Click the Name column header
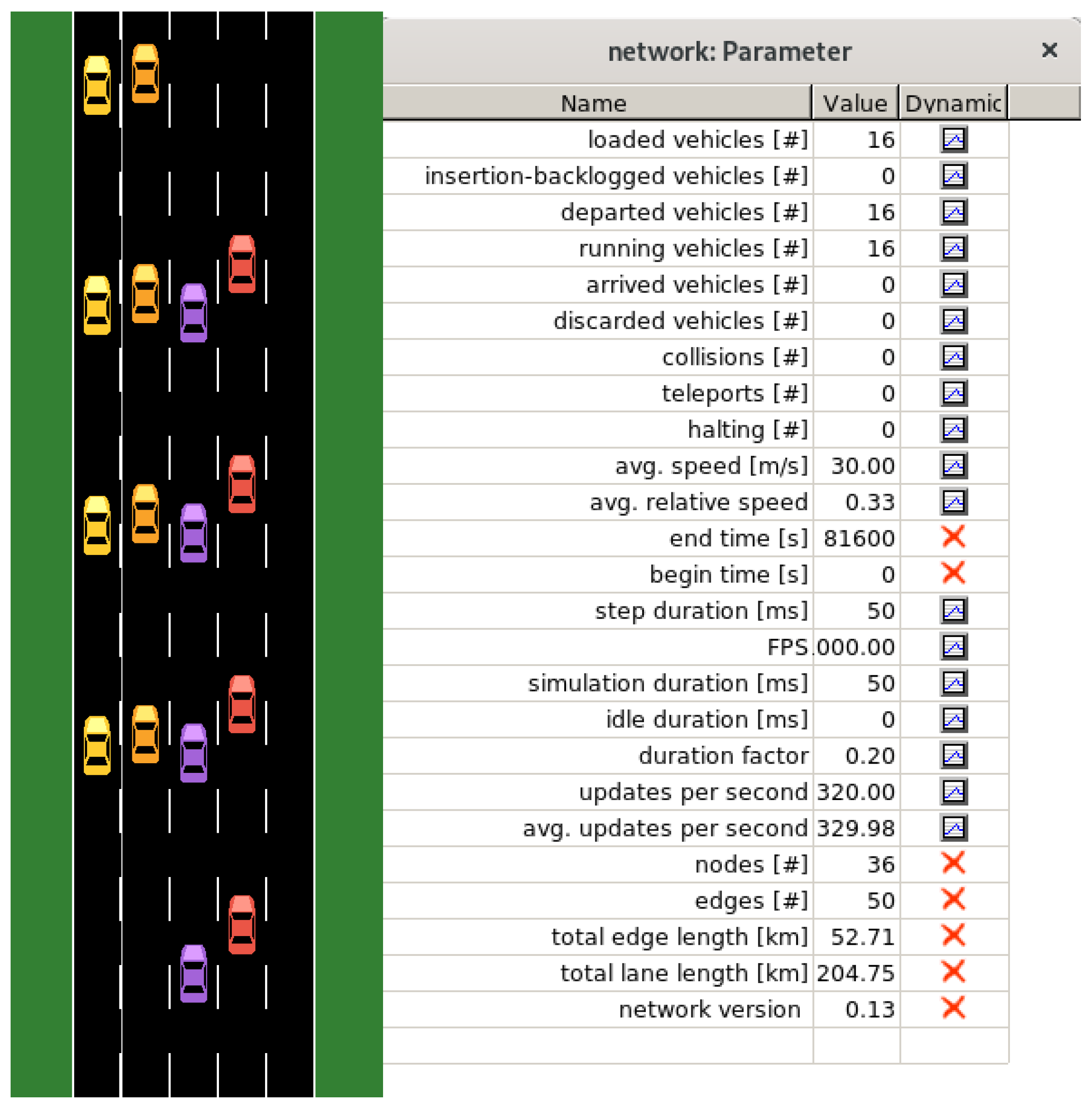 (594, 103)
